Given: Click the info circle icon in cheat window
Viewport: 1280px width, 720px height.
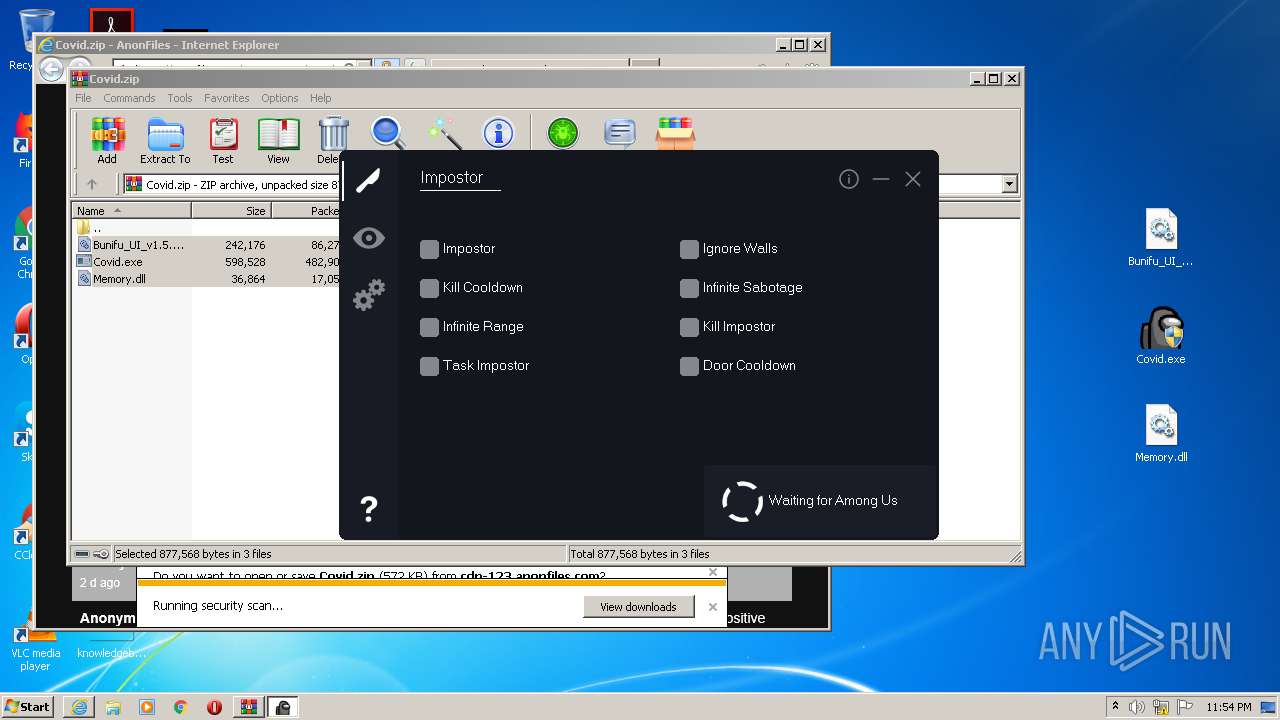Looking at the screenshot, I should pyautogui.click(x=849, y=179).
